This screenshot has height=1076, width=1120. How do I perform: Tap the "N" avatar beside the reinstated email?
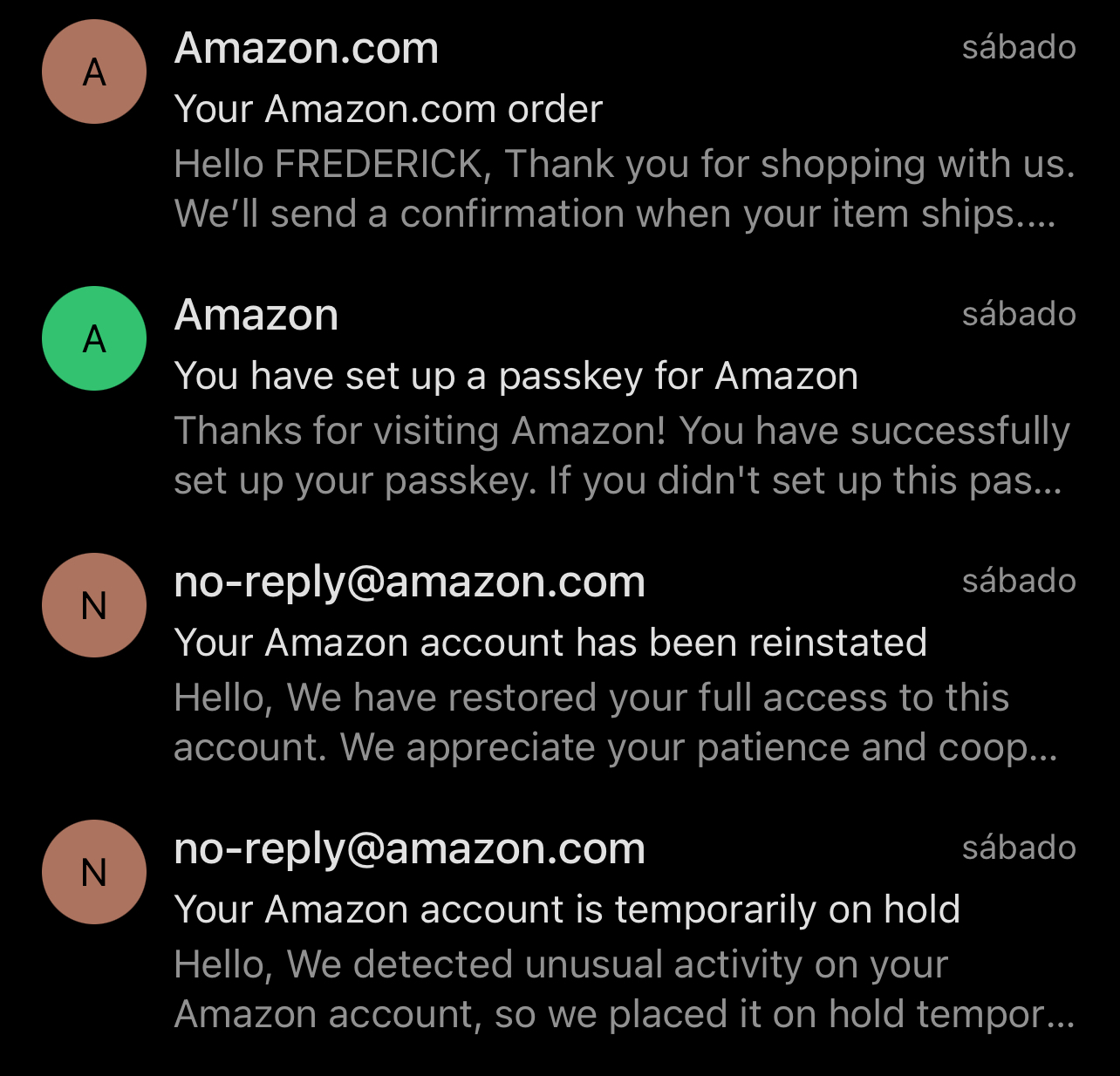click(x=94, y=605)
